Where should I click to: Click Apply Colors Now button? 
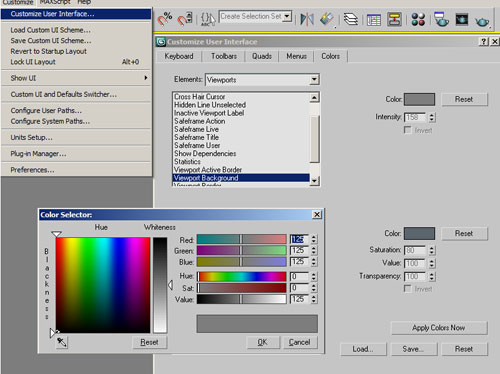439,328
